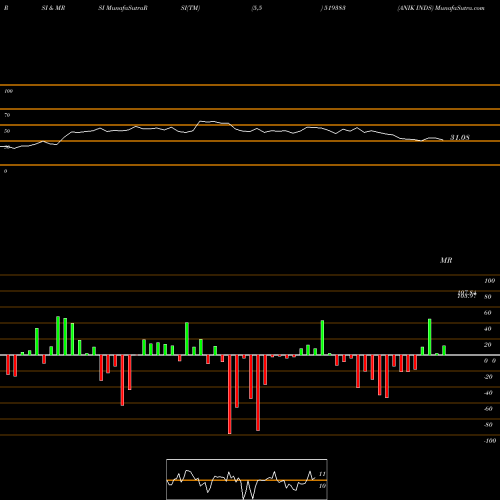This screenshot has width=500, height=500.
Task: Click the 'MR' label above the histogram
Action: 446,260
